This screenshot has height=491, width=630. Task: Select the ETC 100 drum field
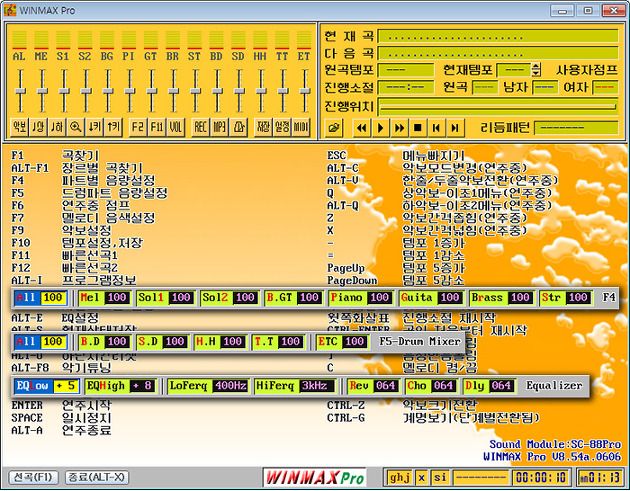pos(342,342)
